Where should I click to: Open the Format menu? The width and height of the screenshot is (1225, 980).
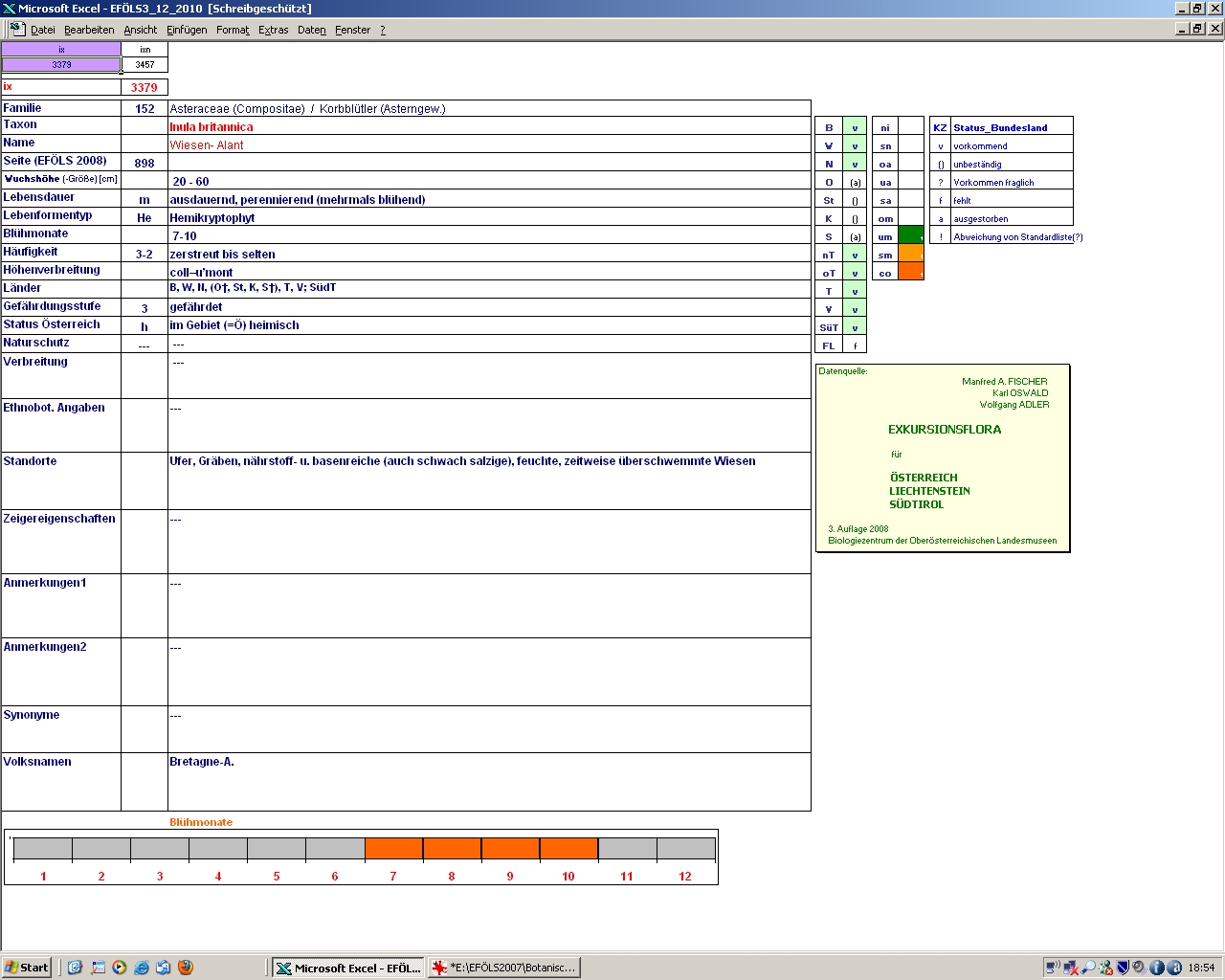(x=233, y=30)
